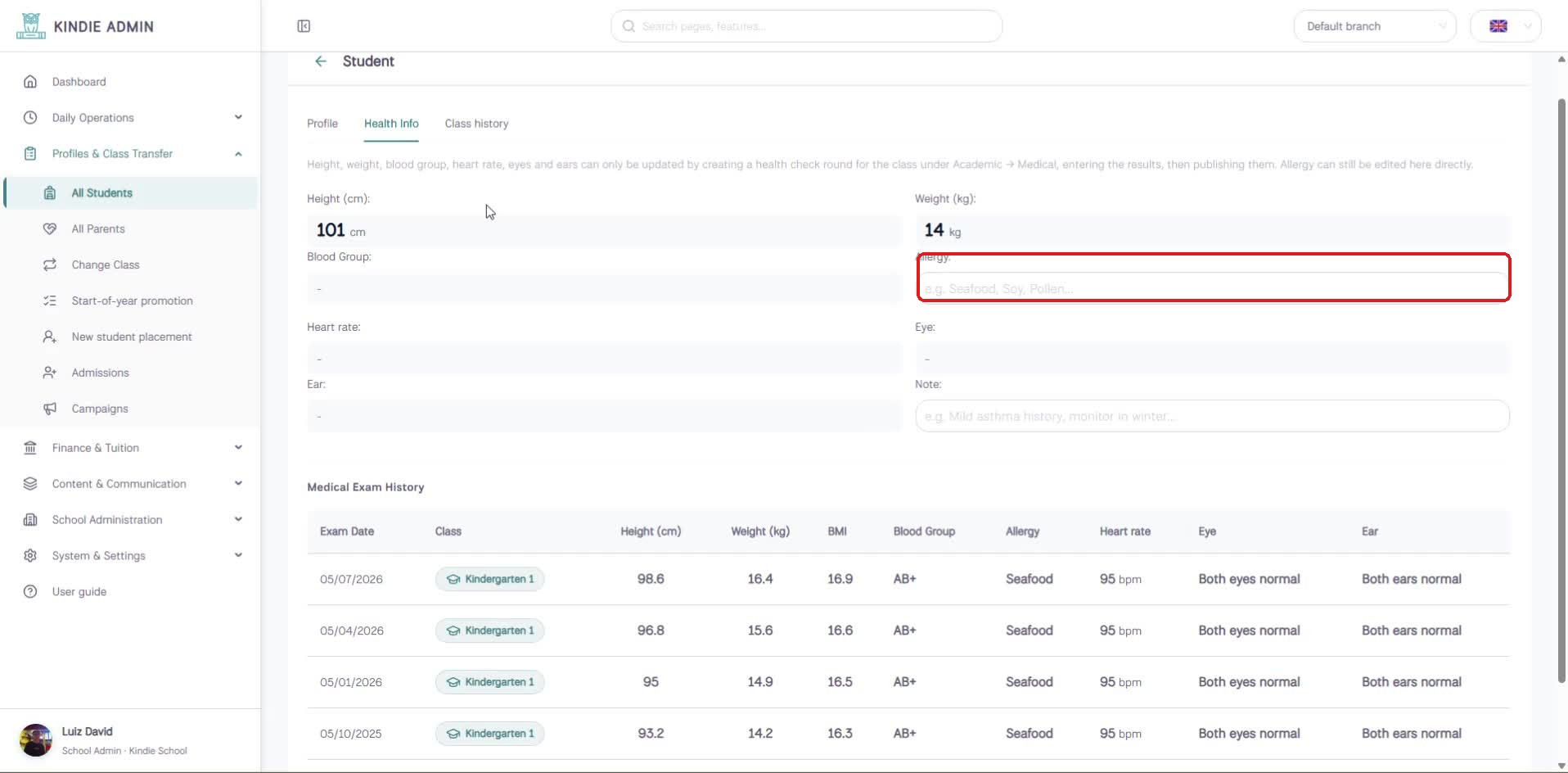
Task: Switch to the Profile tab
Action: click(x=322, y=124)
